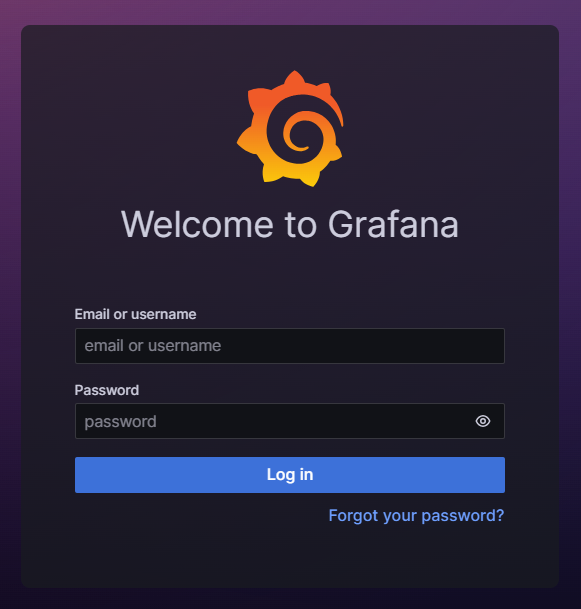Click the Password field label
This screenshot has height=609, width=581.
tap(107, 390)
